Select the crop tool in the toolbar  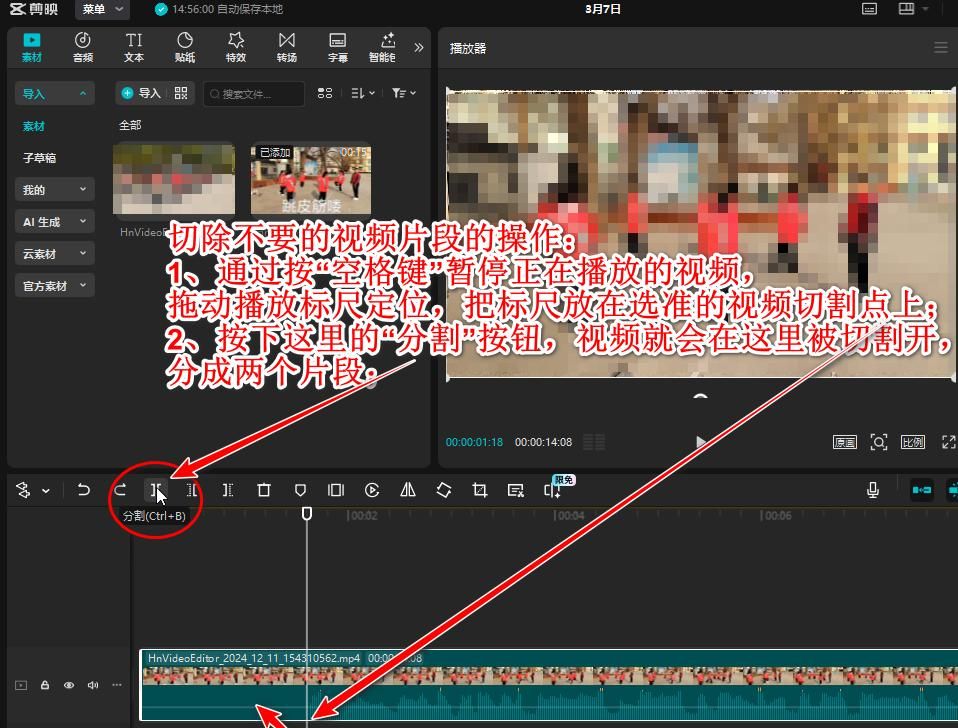click(x=480, y=490)
